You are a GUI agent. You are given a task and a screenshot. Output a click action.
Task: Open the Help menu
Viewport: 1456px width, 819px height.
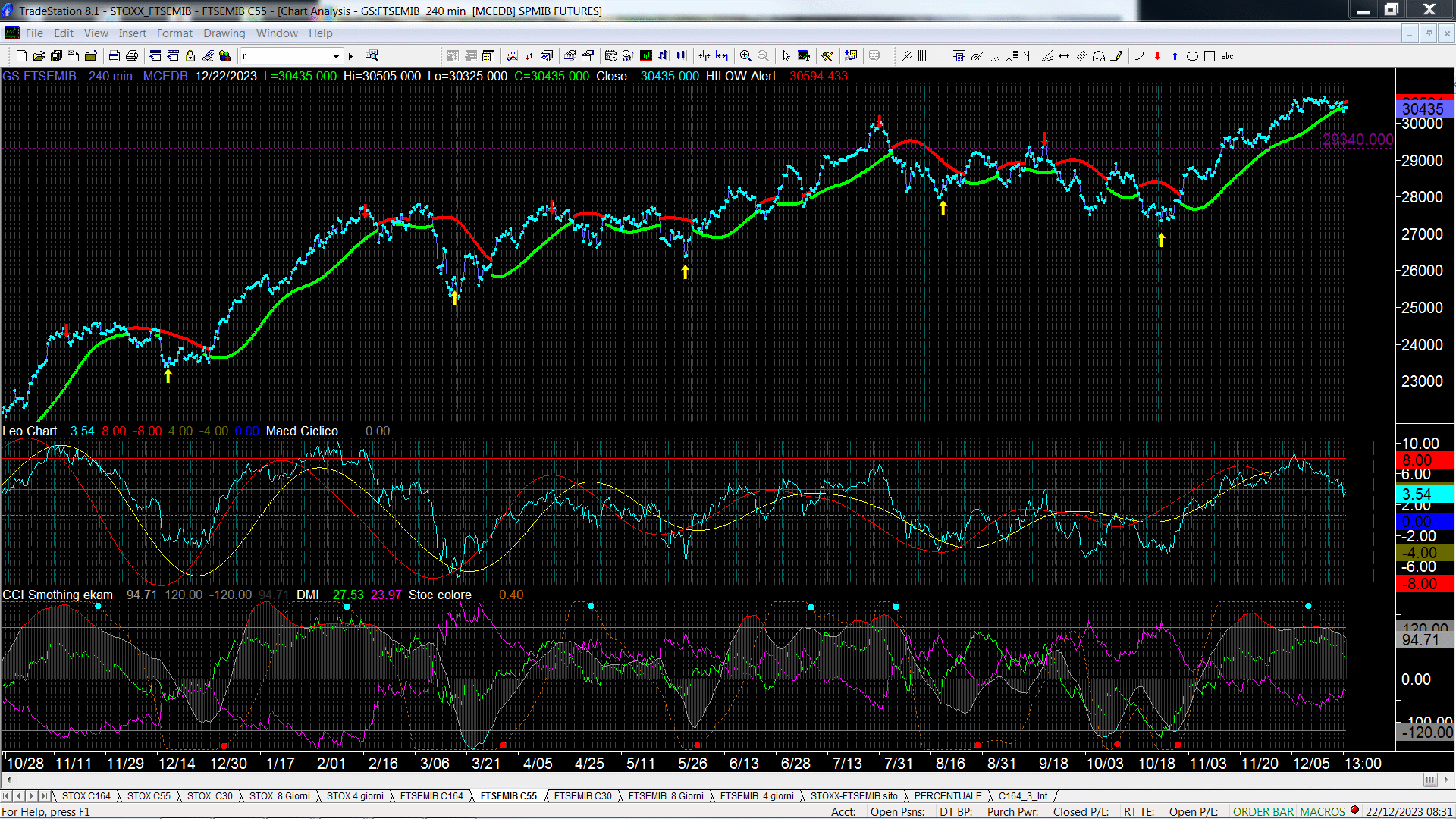pos(320,33)
